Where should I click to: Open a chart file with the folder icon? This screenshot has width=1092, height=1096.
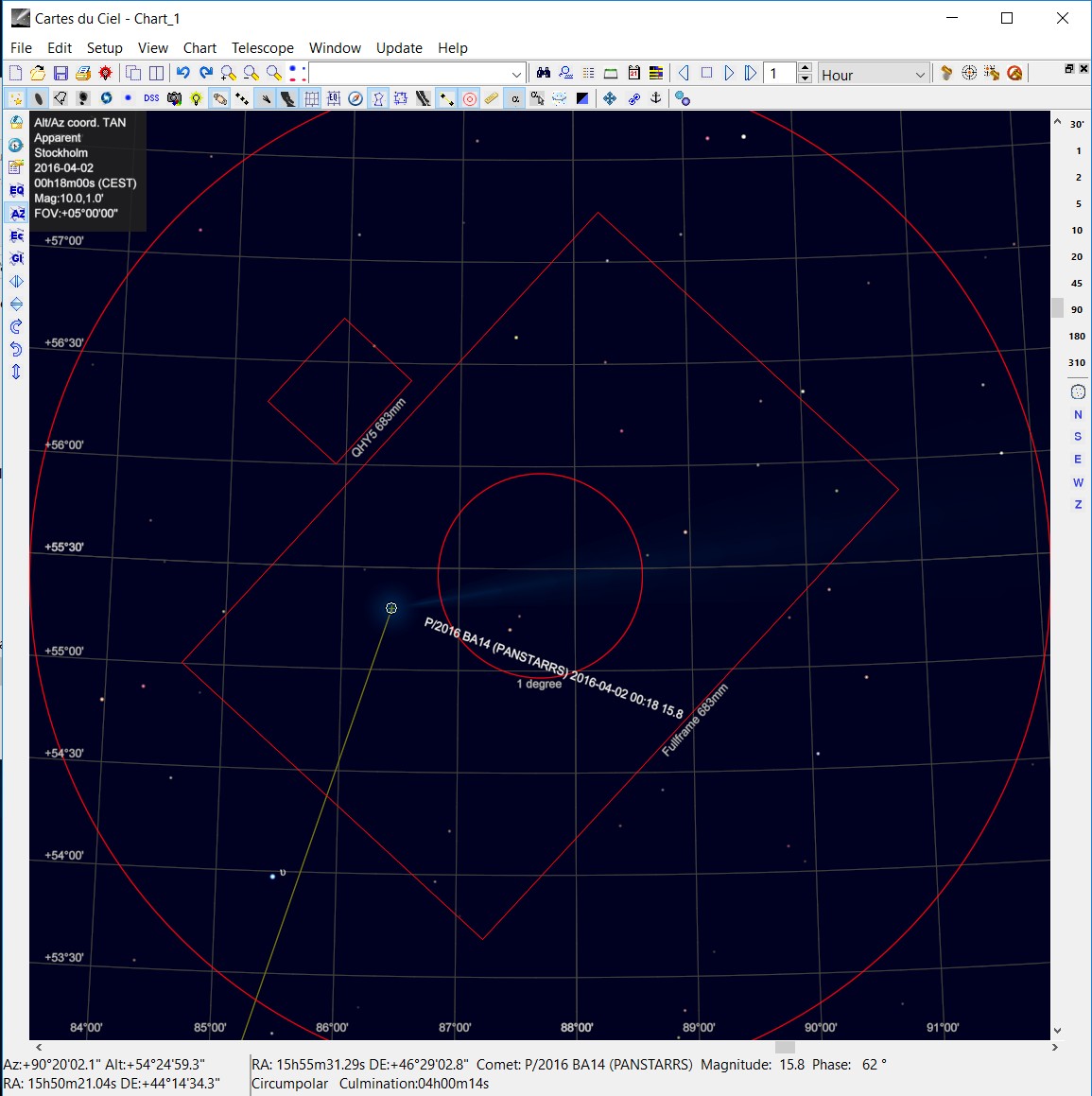pos(38,74)
